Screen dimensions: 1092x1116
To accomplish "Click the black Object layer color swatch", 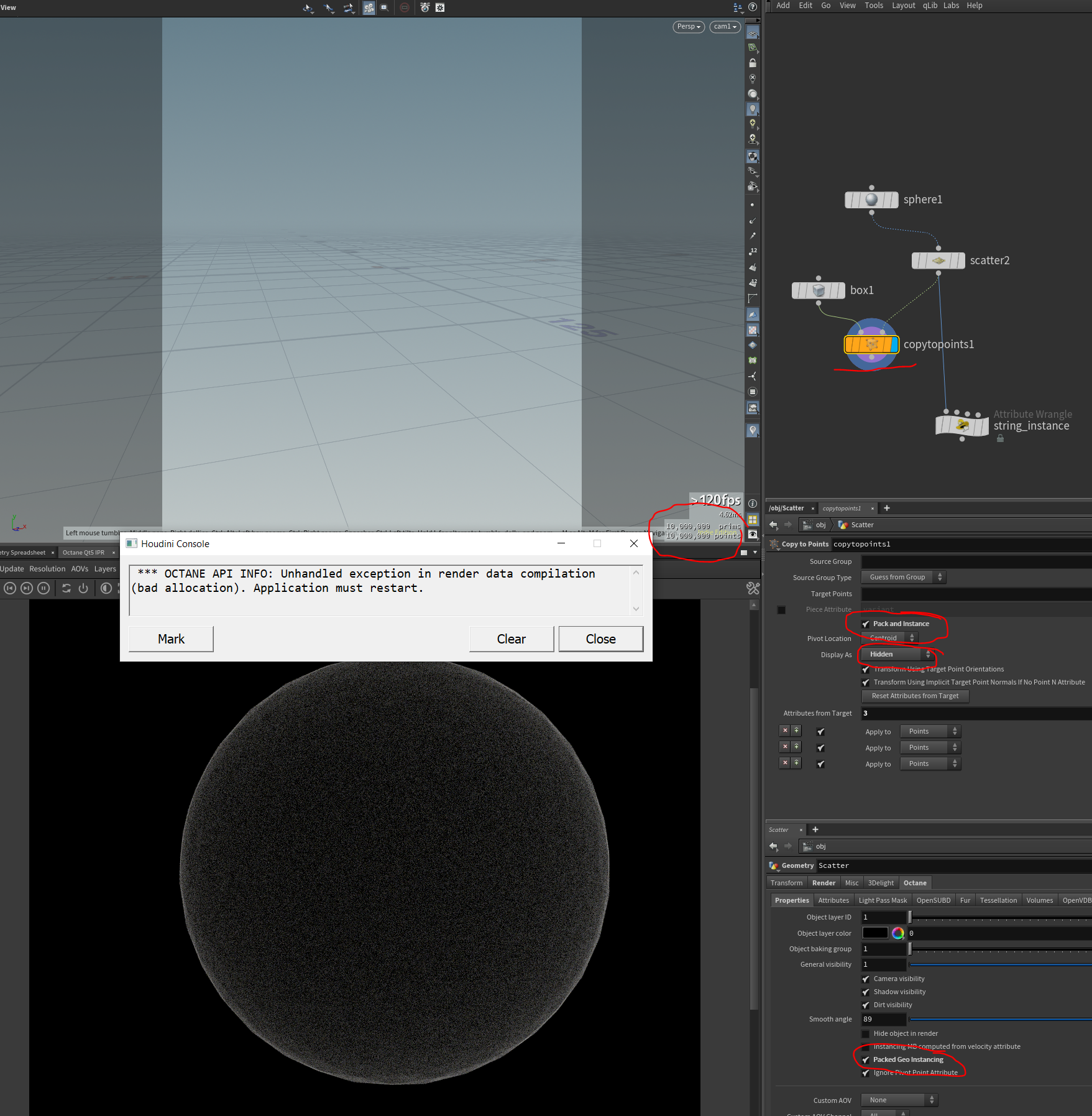I will tap(875, 933).
